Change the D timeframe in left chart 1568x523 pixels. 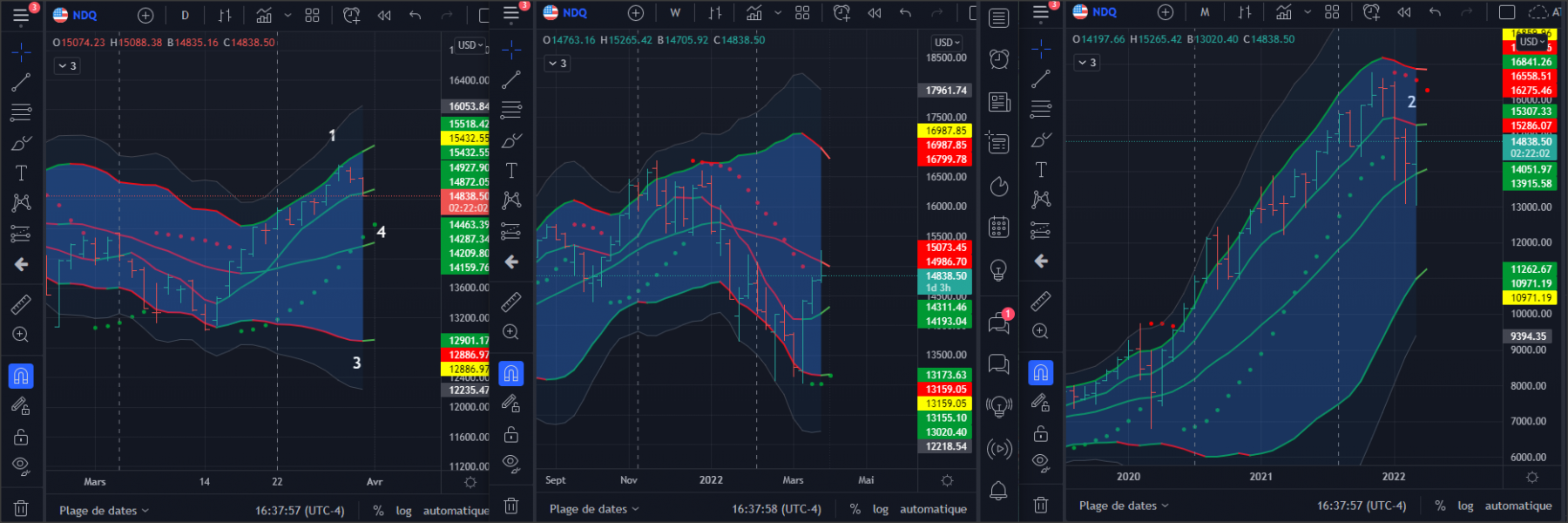point(185,15)
